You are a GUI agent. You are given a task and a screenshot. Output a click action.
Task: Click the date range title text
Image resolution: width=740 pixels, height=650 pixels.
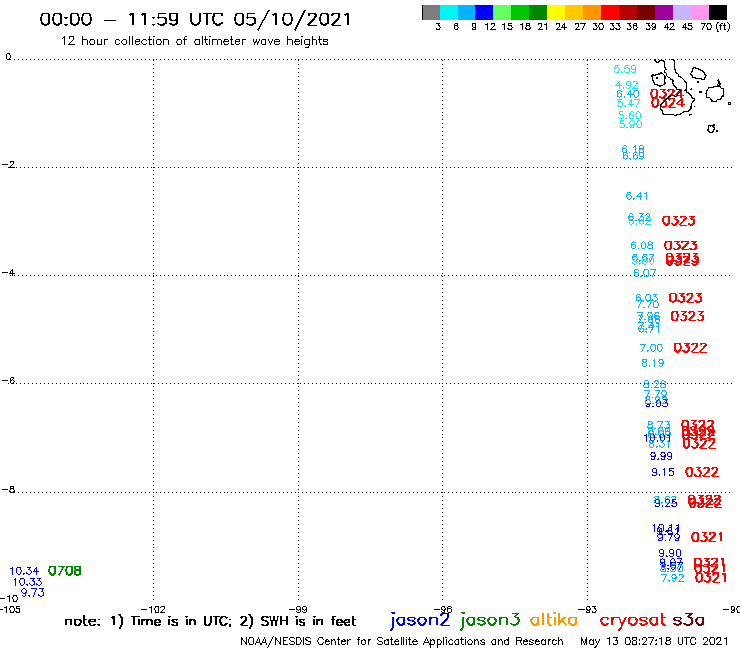[x=195, y=19]
